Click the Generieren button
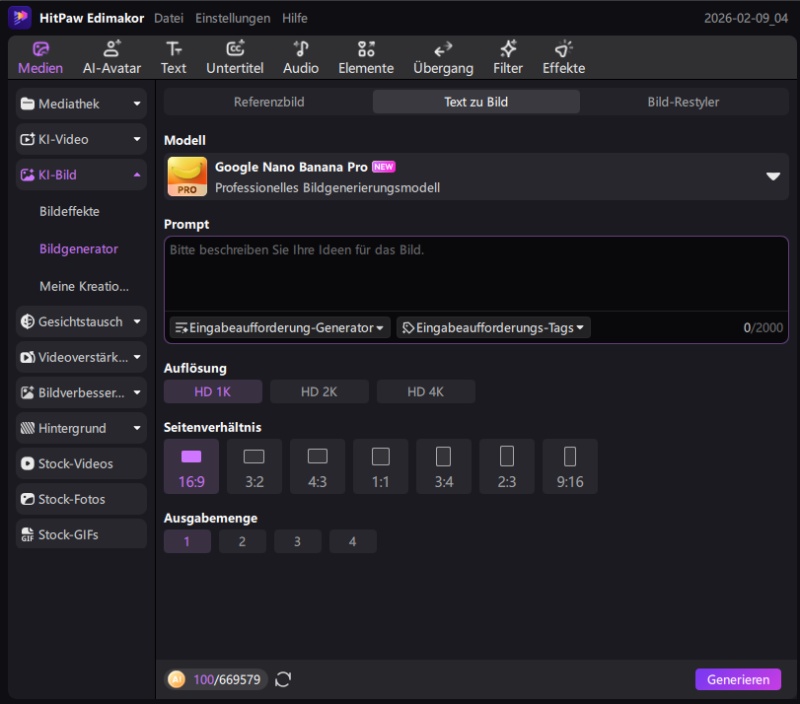 point(738,680)
